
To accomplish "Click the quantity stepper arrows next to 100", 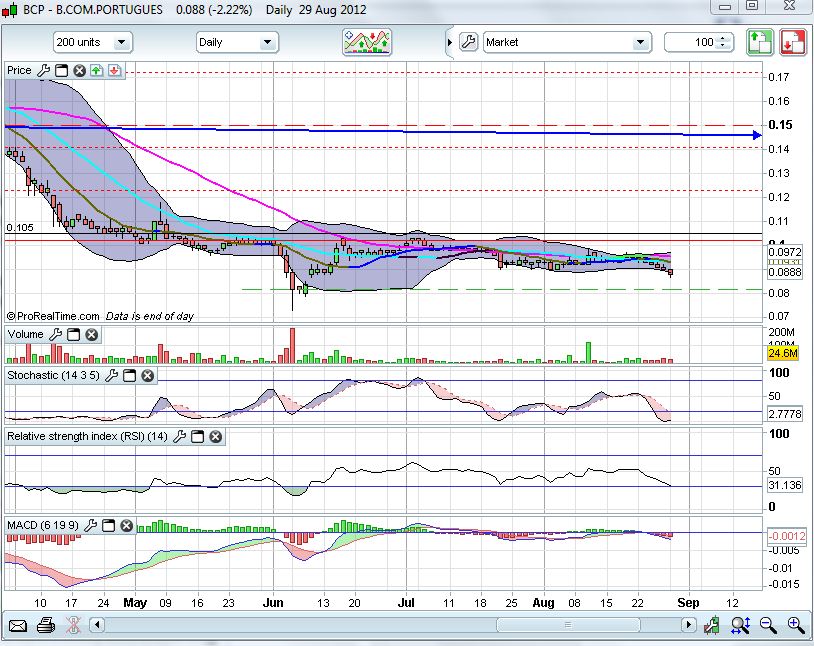I will (x=723, y=43).
